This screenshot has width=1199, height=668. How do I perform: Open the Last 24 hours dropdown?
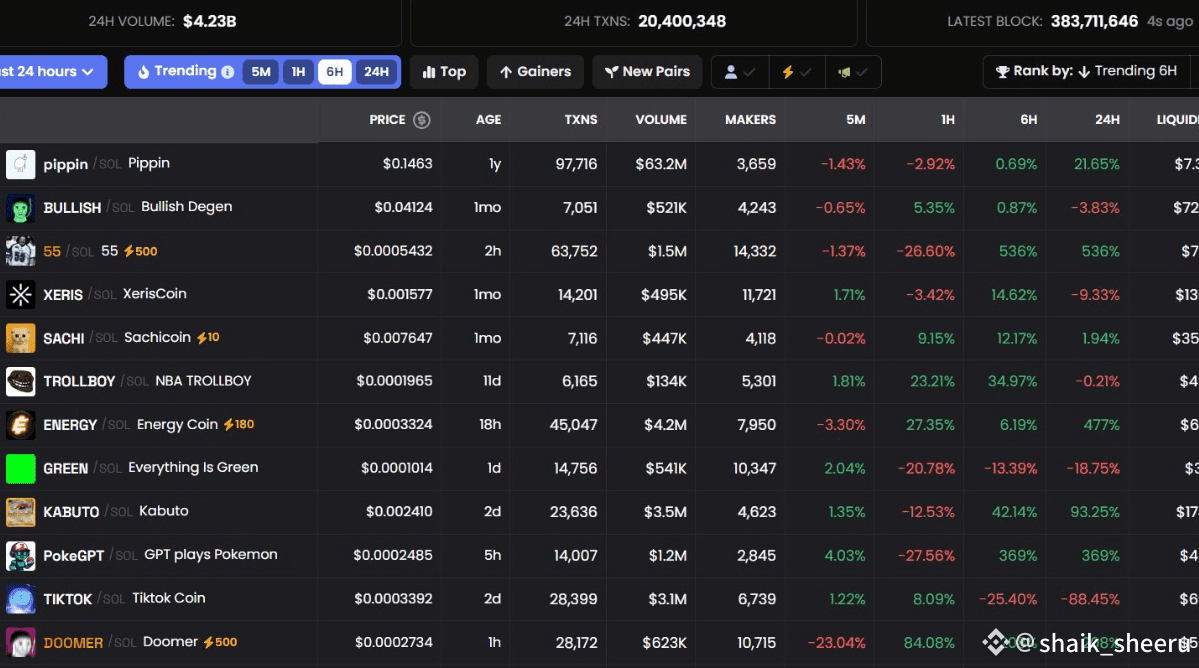coord(50,72)
